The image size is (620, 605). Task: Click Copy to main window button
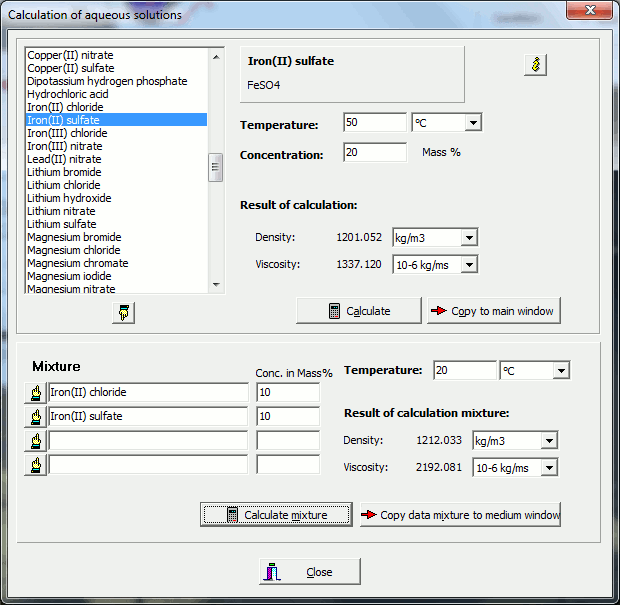coord(493,311)
